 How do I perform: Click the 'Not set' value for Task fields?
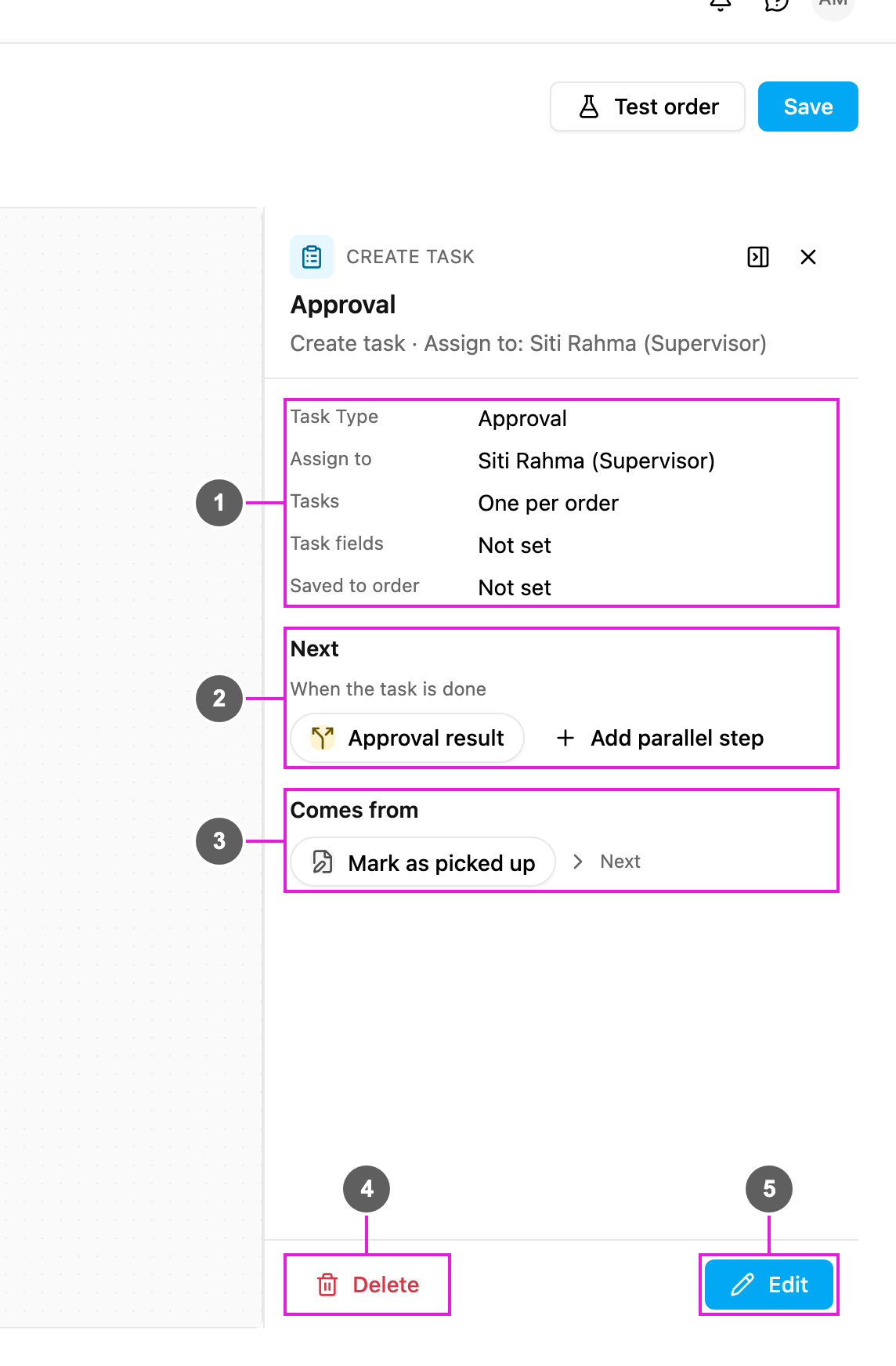515,545
